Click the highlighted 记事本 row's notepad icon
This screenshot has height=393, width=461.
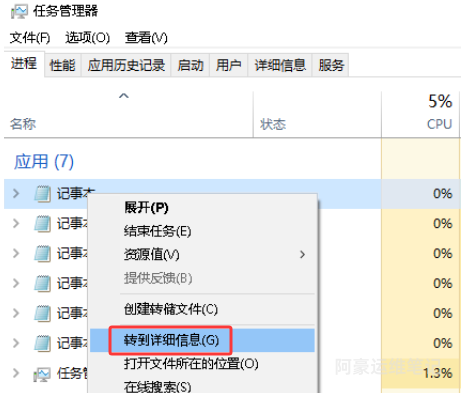click(x=43, y=194)
